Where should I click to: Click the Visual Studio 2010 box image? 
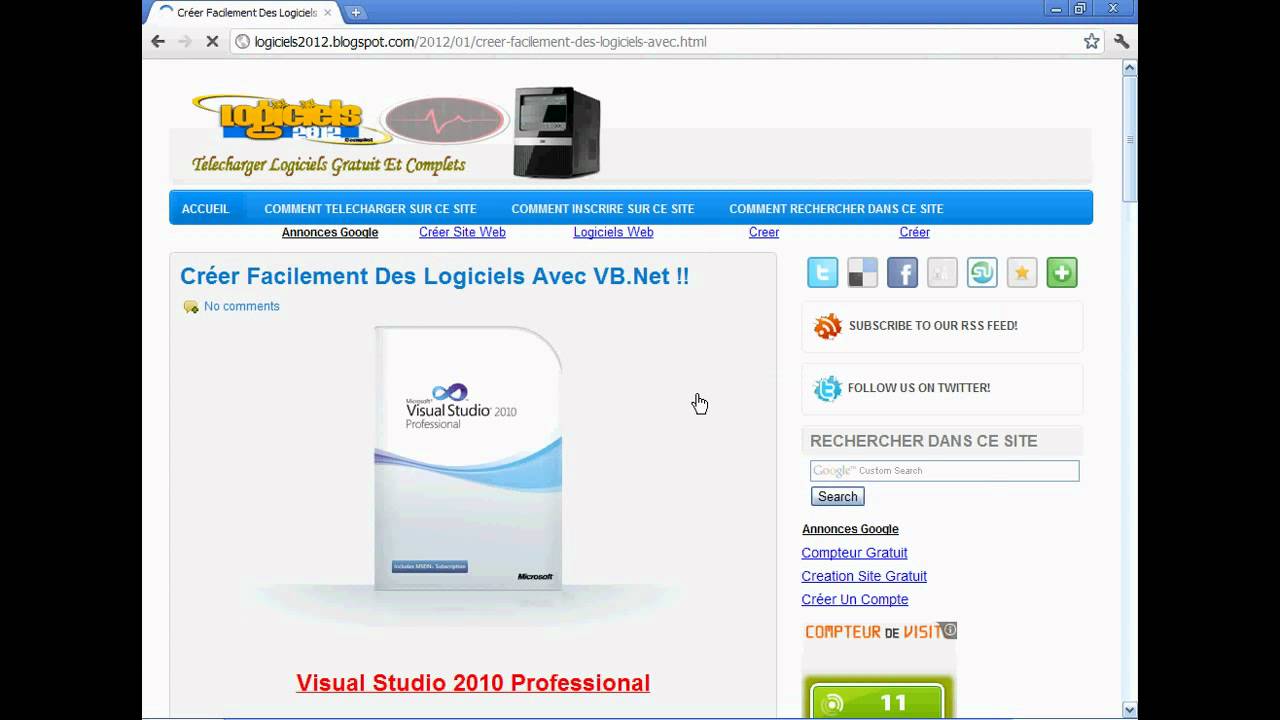coord(468,458)
